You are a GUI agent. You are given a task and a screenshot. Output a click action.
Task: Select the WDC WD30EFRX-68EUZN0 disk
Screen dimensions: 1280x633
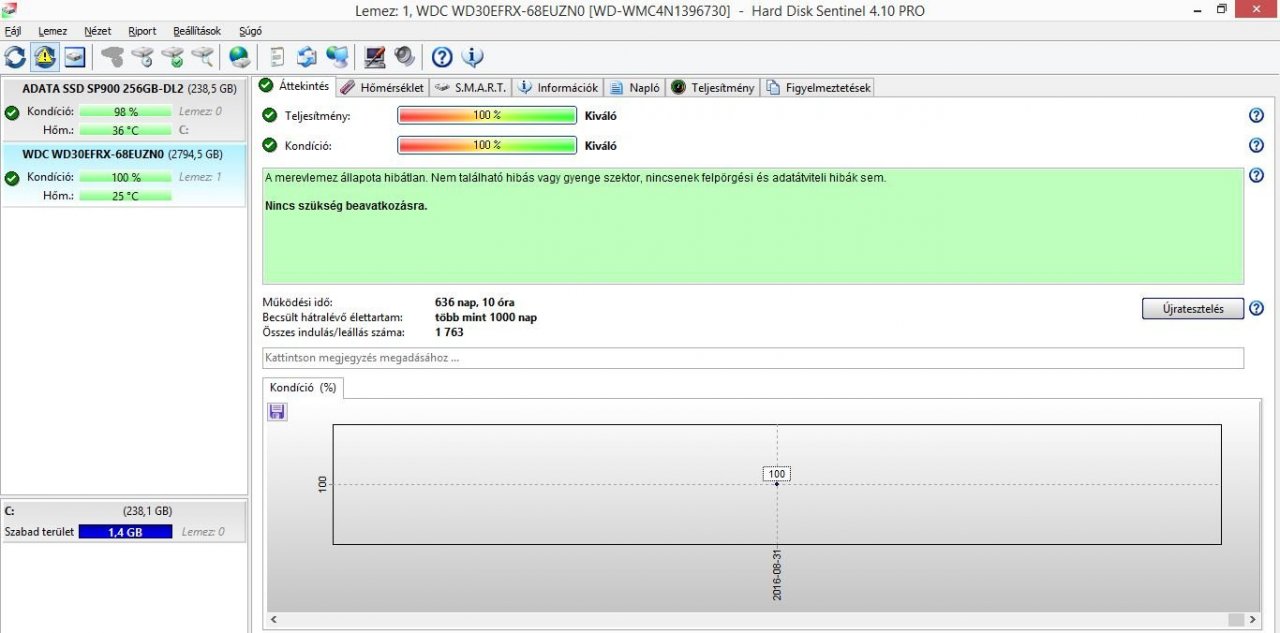click(123, 175)
